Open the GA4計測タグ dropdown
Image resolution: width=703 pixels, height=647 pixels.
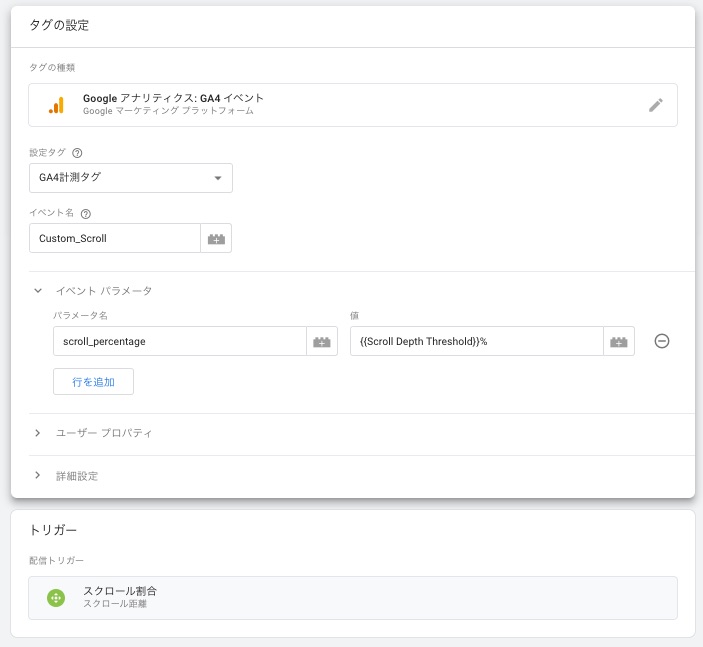point(131,178)
